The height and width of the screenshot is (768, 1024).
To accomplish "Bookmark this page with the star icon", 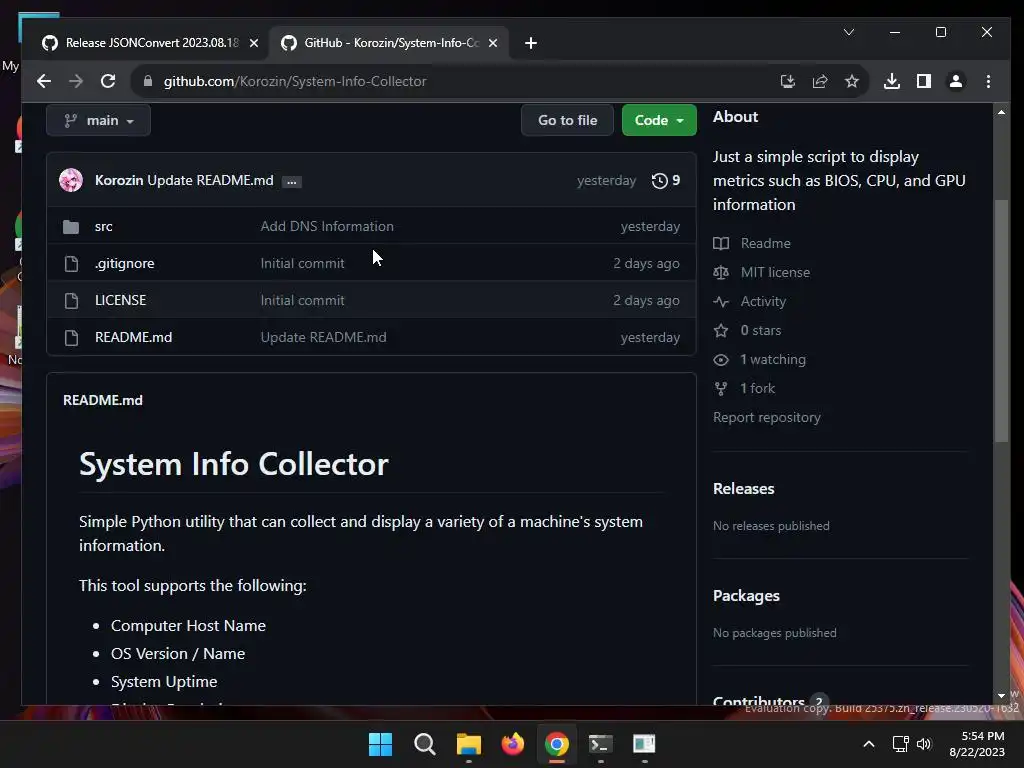I will click(x=852, y=81).
